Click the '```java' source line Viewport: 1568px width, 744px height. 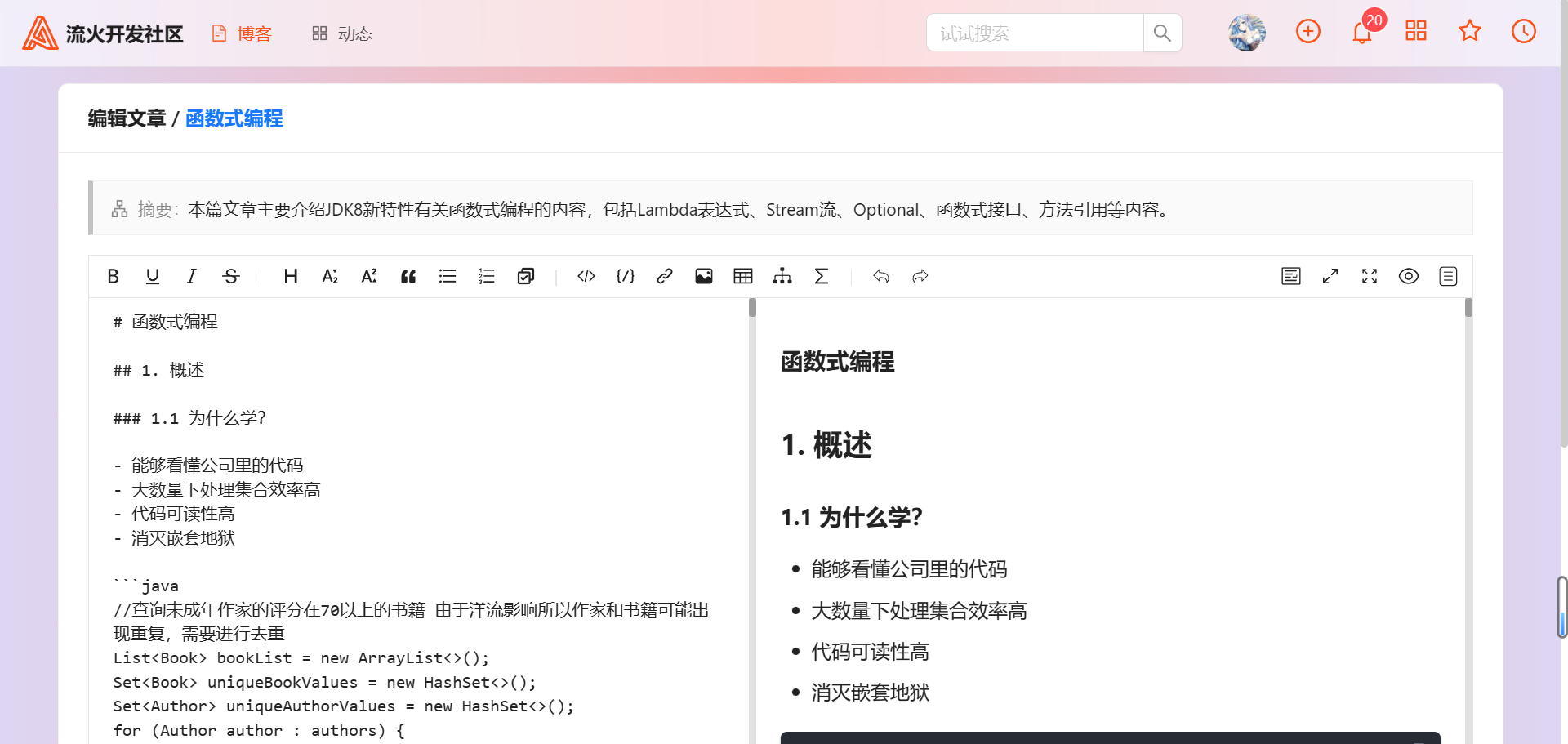(x=146, y=586)
